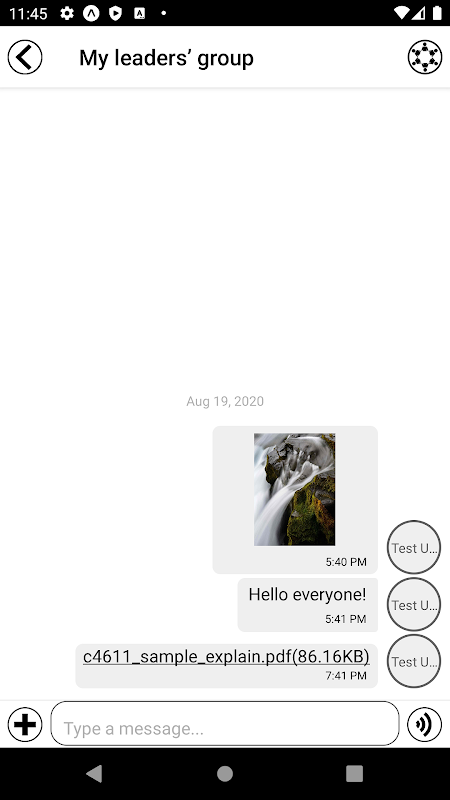450x800 pixels.
Task: Tap the Aug 19, 2020 date label
Action: coord(225,401)
